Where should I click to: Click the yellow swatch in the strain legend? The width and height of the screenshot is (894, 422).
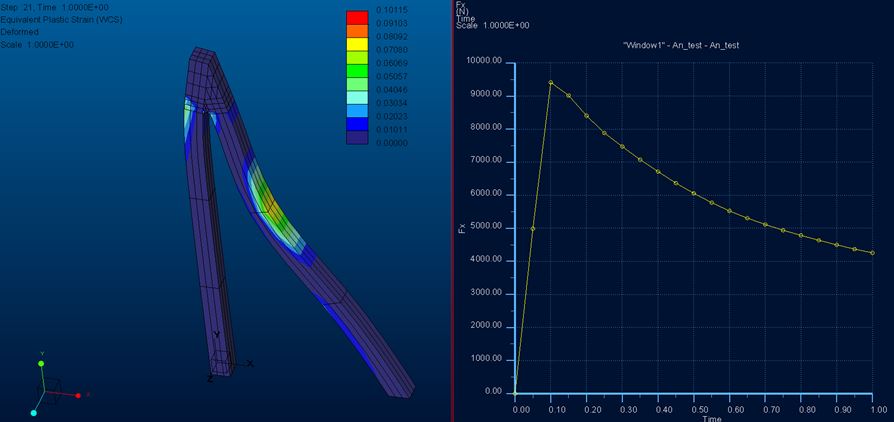[357, 44]
